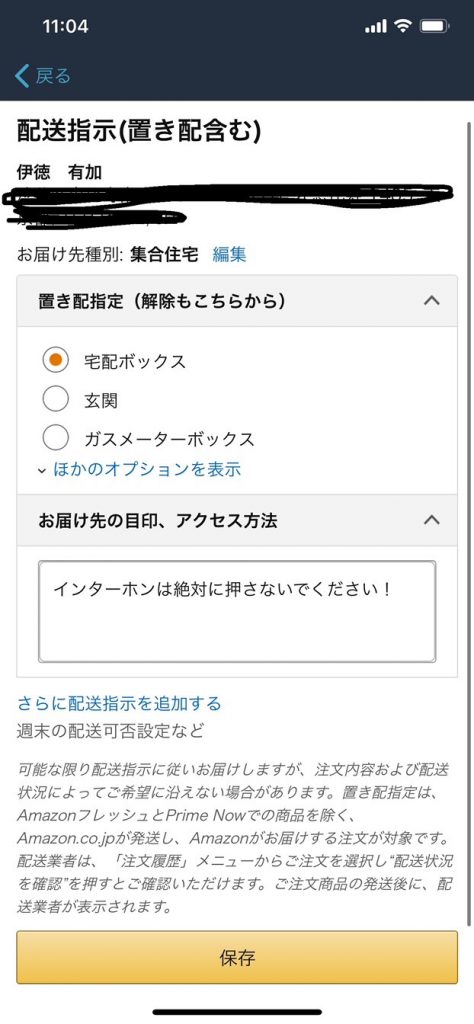Tap the 11:04 clock in status bar
The image size is (474, 1024).
pos(65,27)
